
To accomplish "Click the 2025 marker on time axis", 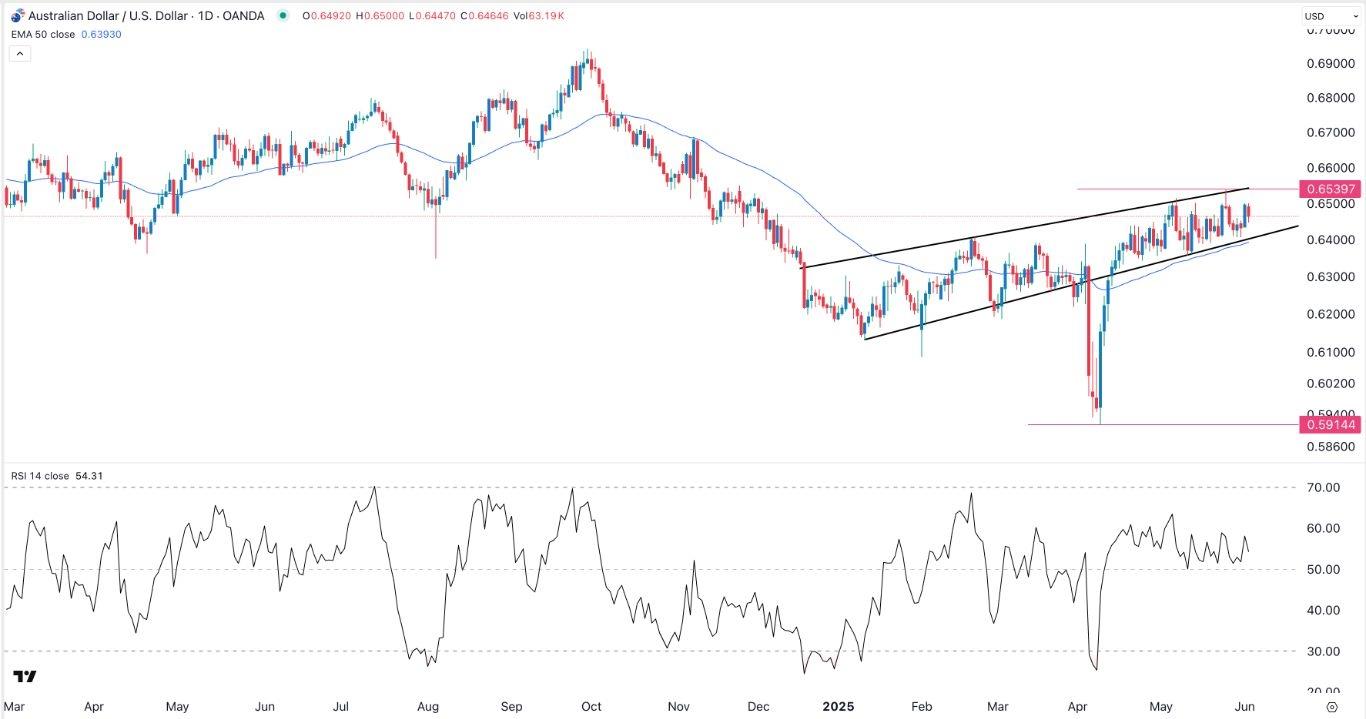I will coord(838,706).
